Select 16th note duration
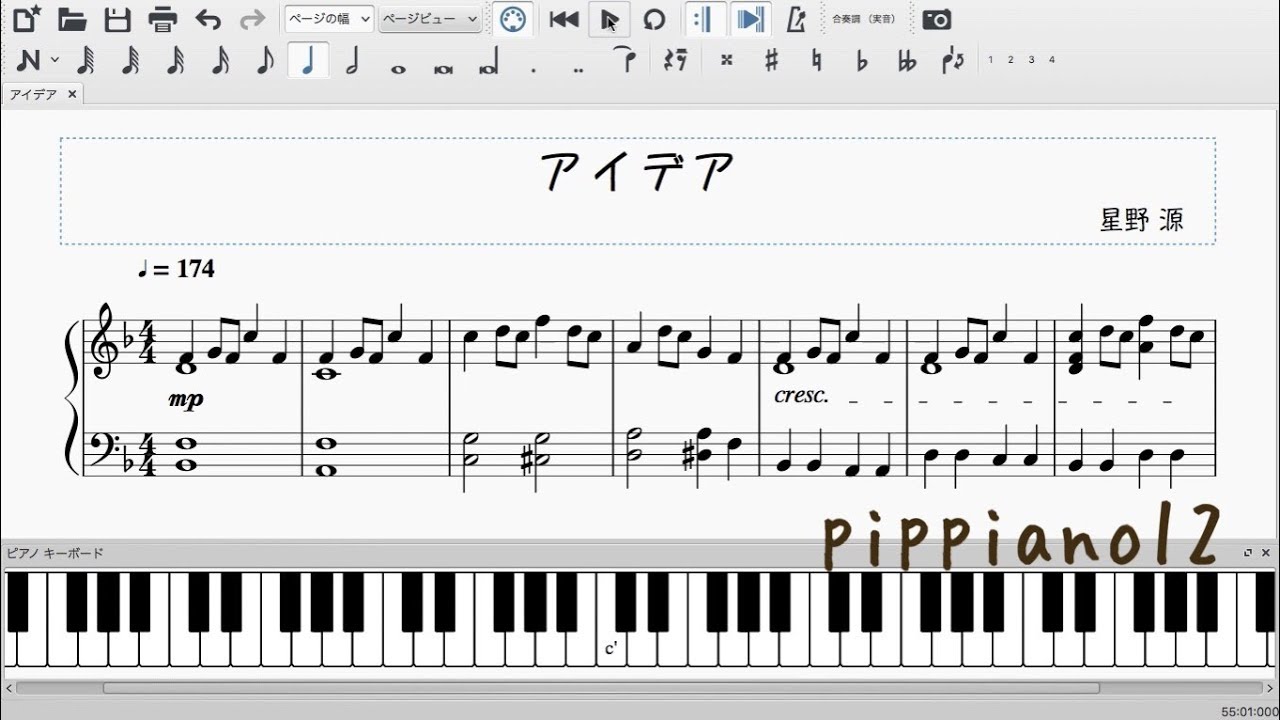The width and height of the screenshot is (1280, 720). tap(220, 61)
